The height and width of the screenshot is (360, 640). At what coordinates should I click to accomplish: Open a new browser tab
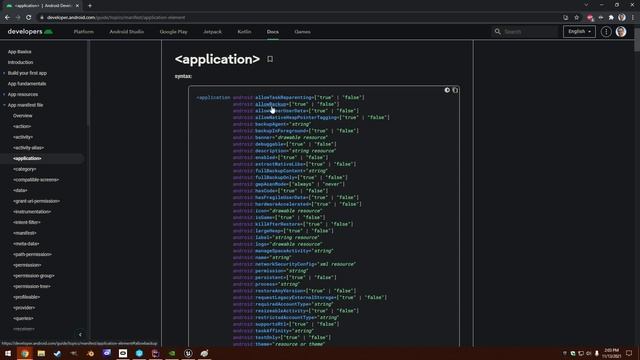click(90, 6)
